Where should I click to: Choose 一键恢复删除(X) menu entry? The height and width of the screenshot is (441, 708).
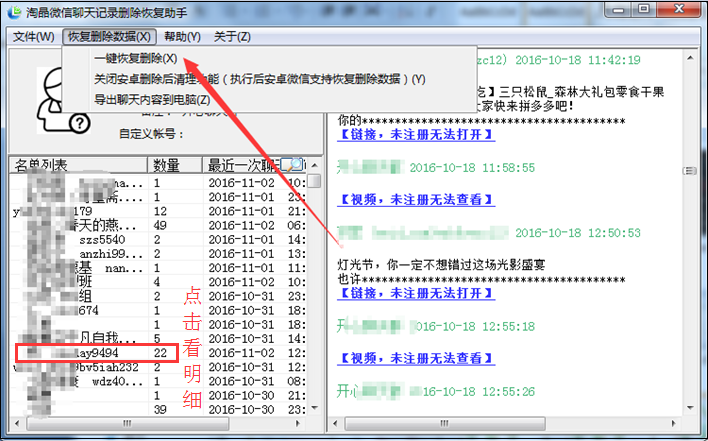(135, 58)
